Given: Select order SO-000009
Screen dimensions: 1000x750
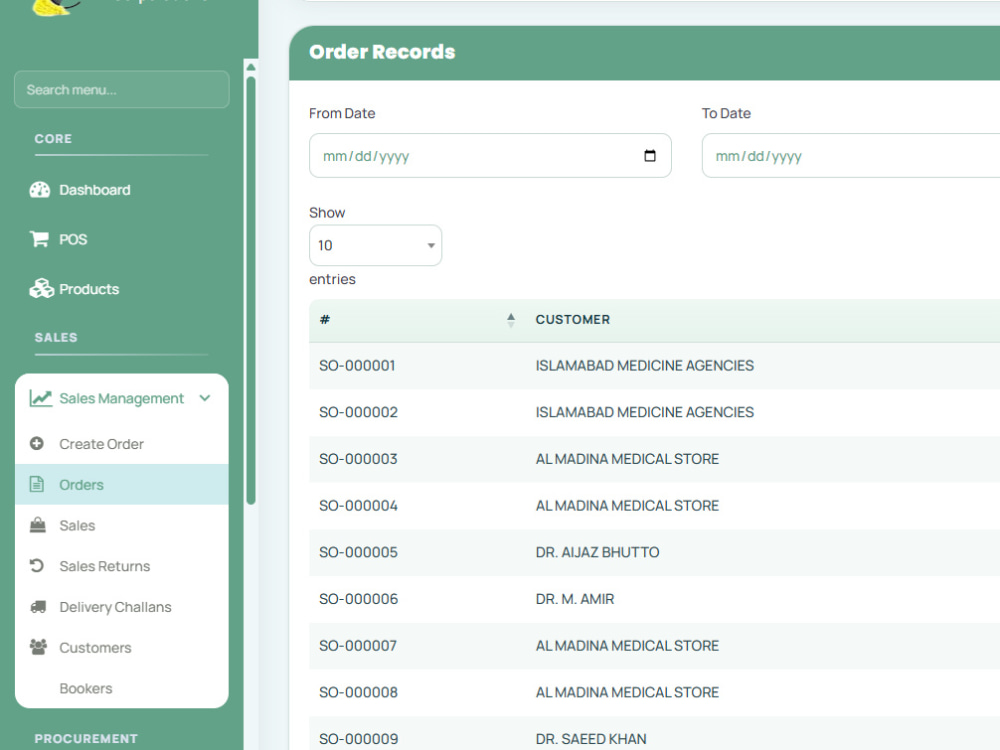Looking at the screenshot, I should pos(358,739).
